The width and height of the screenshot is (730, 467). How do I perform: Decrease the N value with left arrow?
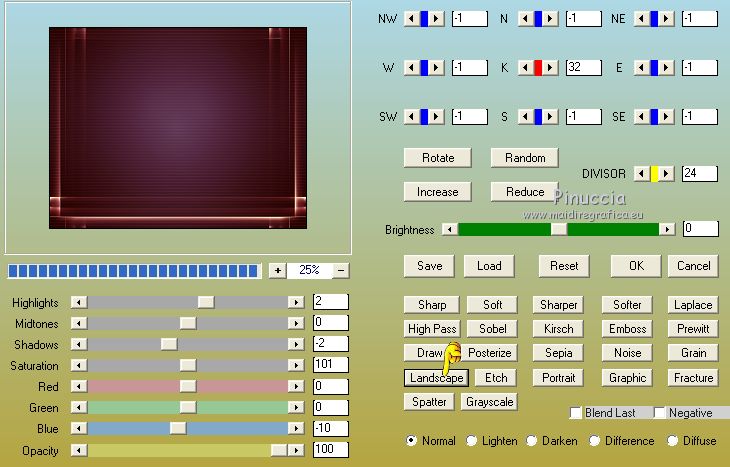click(526, 19)
